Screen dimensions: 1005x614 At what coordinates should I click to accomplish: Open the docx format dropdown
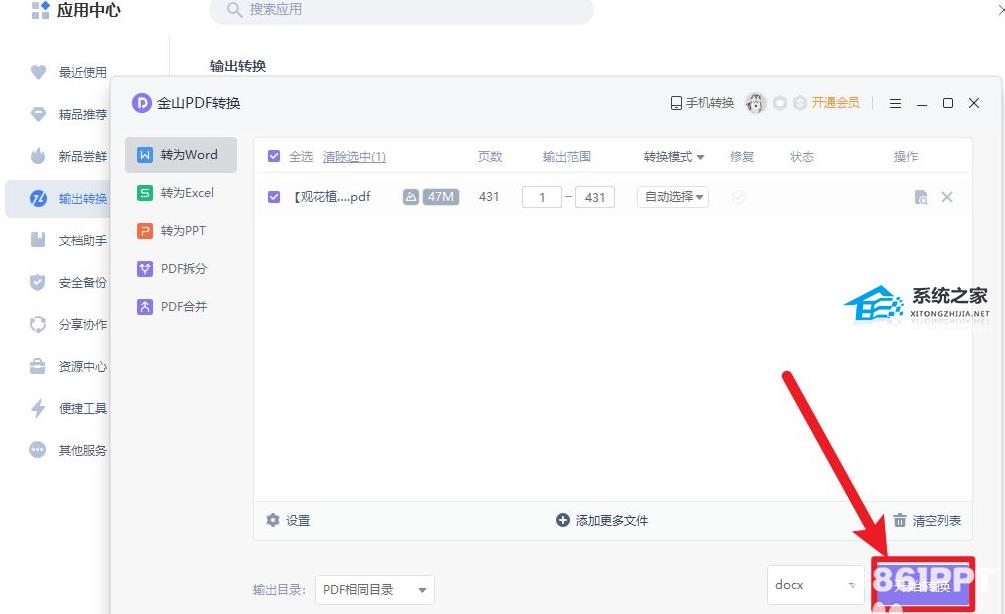coord(815,585)
